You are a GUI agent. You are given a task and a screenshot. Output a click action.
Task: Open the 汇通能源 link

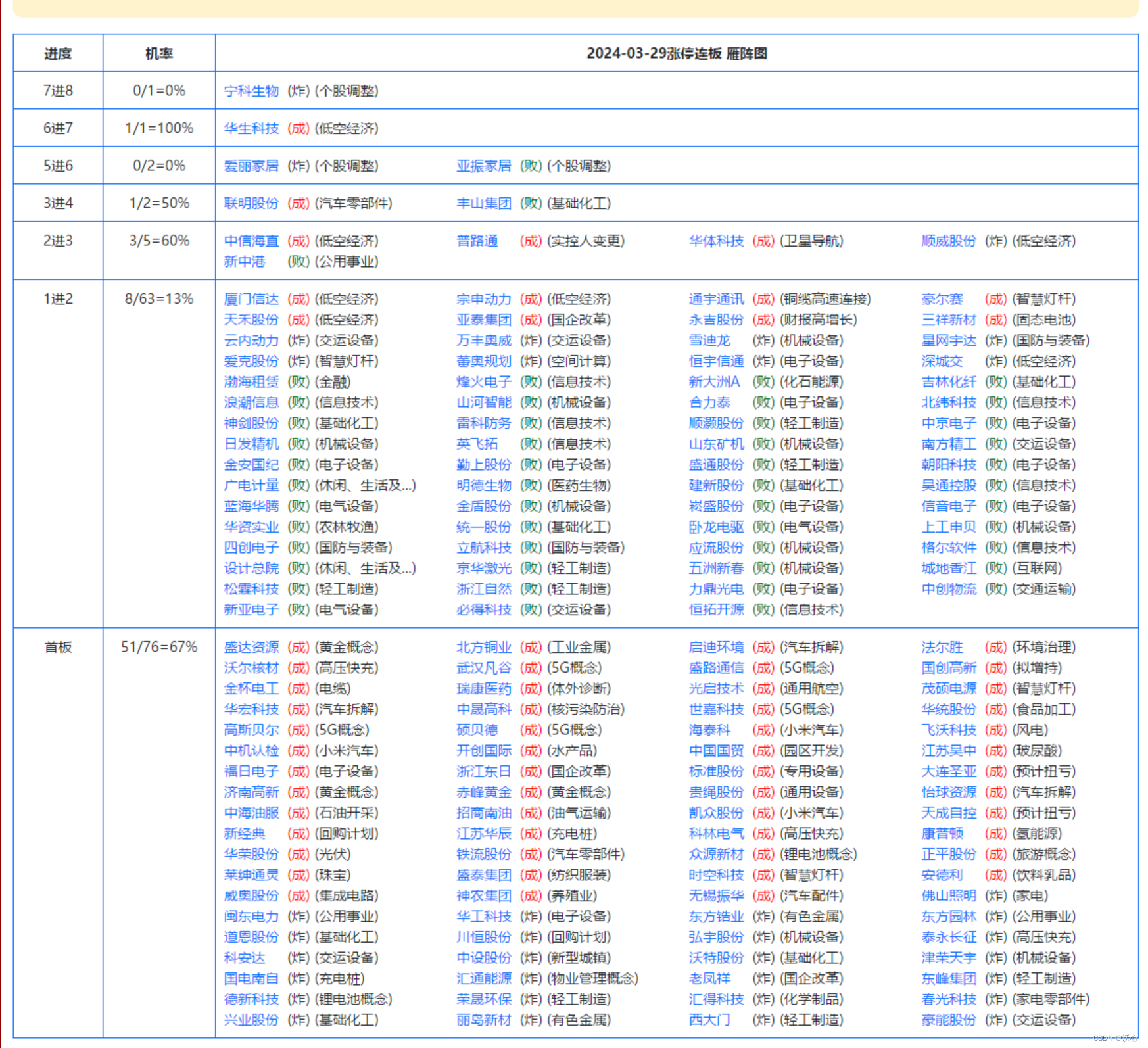click(484, 978)
